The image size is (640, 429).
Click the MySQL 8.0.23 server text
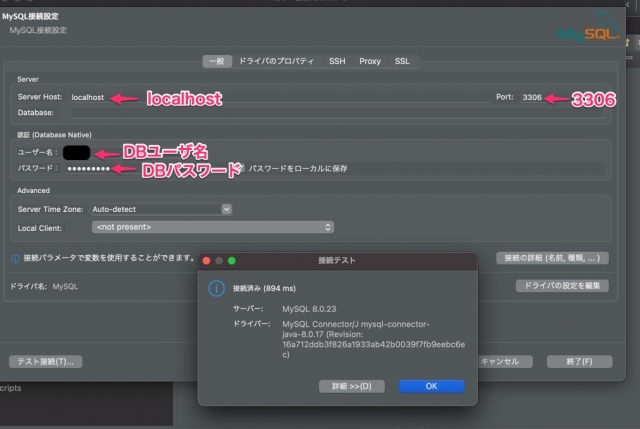click(x=309, y=309)
